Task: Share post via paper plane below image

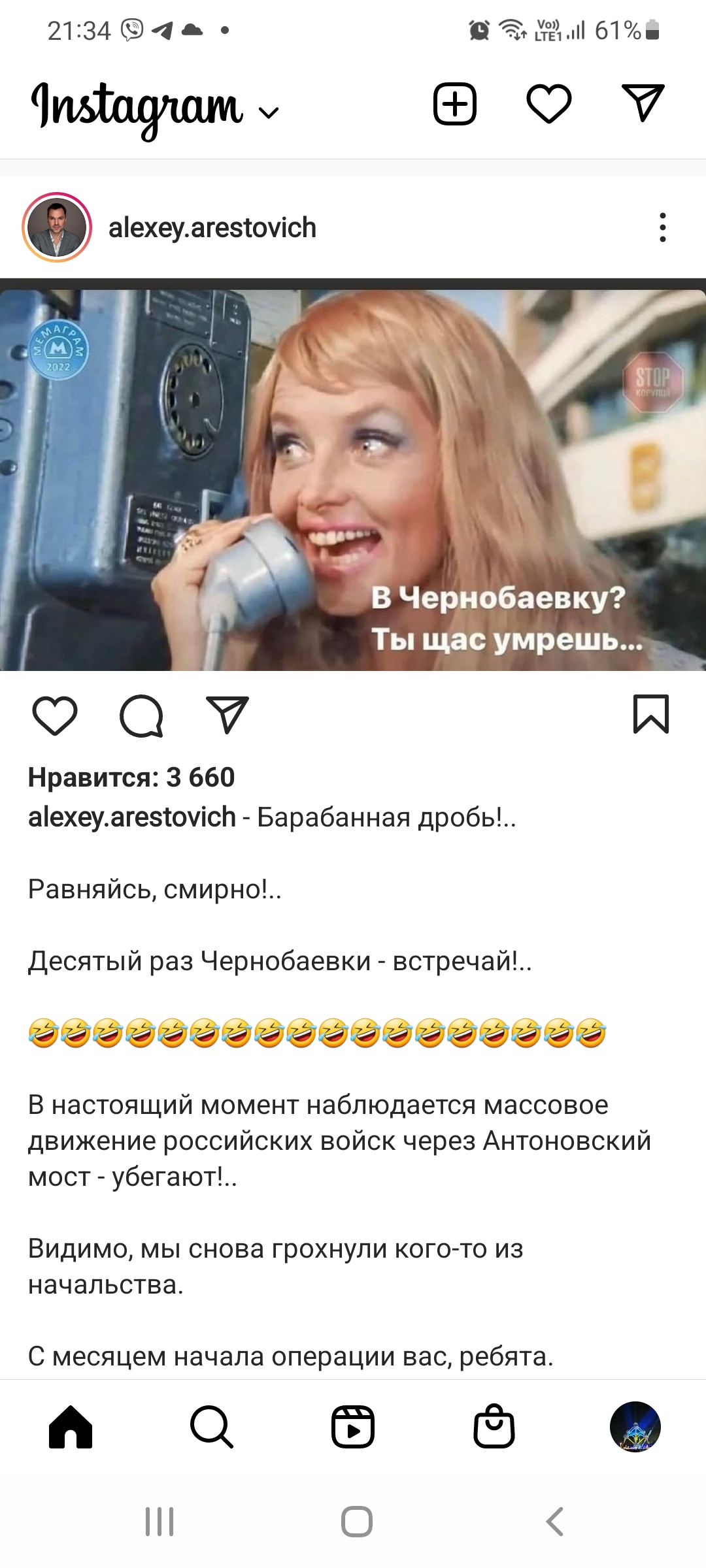Action: (x=227, y=715)
